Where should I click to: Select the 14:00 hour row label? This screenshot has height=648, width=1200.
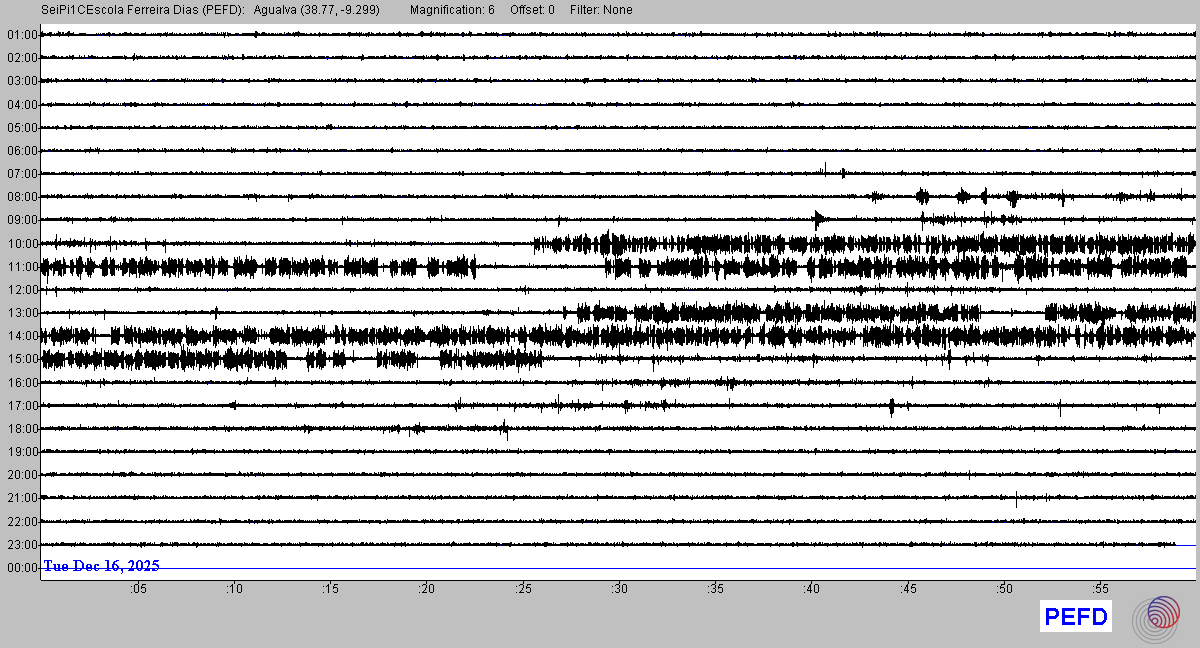22,336
